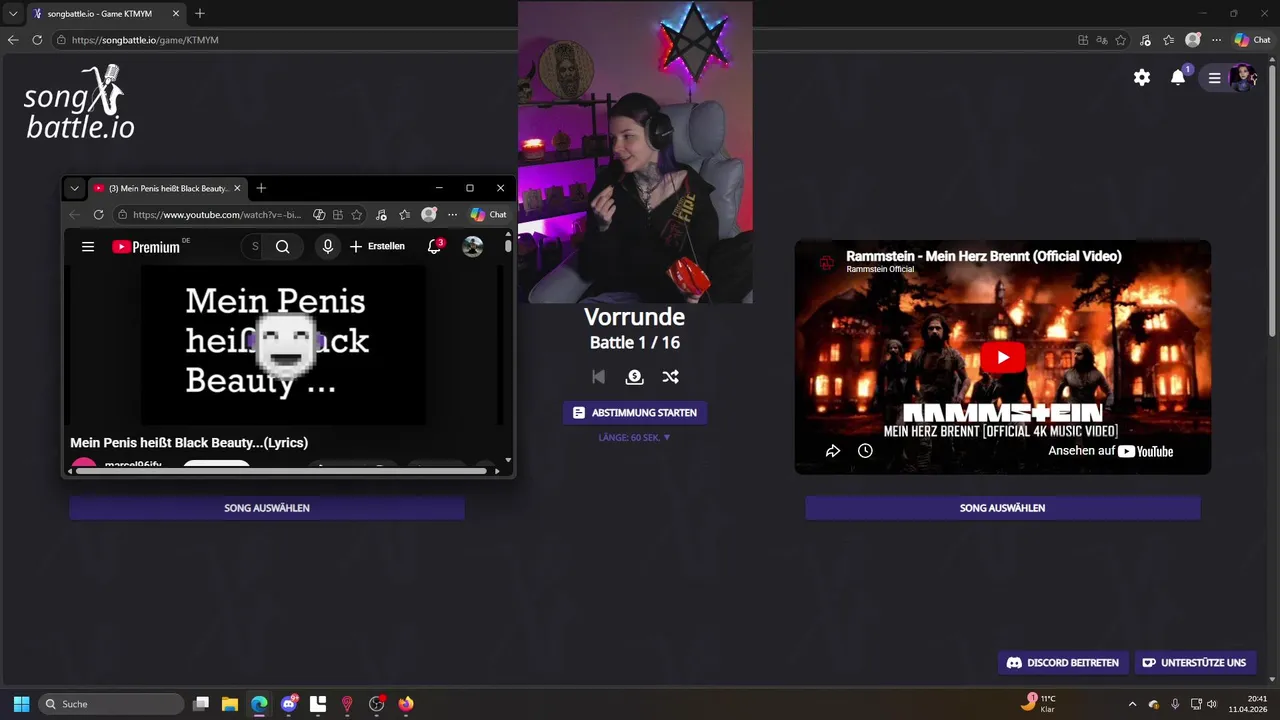The height and width of the screenshot is (720, 1280).
Task: Click the YouTube address bar in popup
Action: (216, 214)
